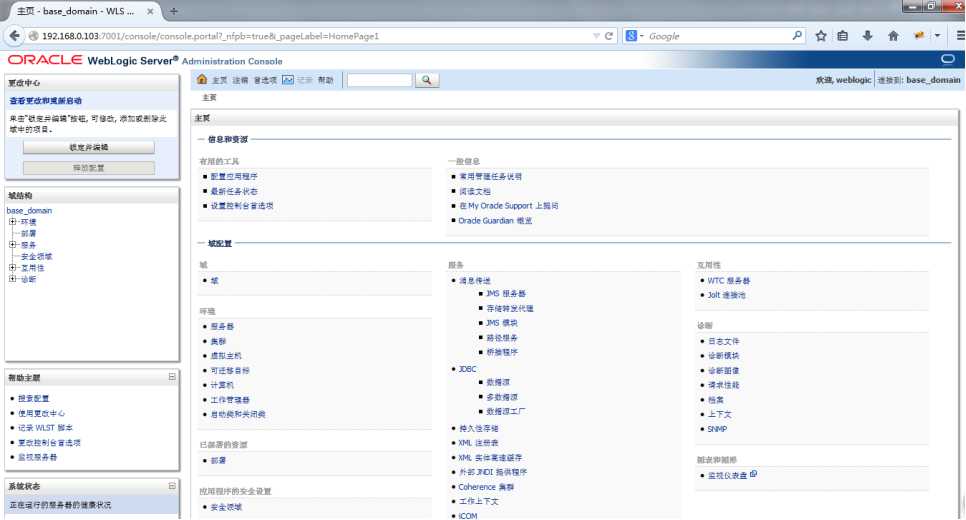
Task: Expand the 环境 tree node
Action: [12, 221]
